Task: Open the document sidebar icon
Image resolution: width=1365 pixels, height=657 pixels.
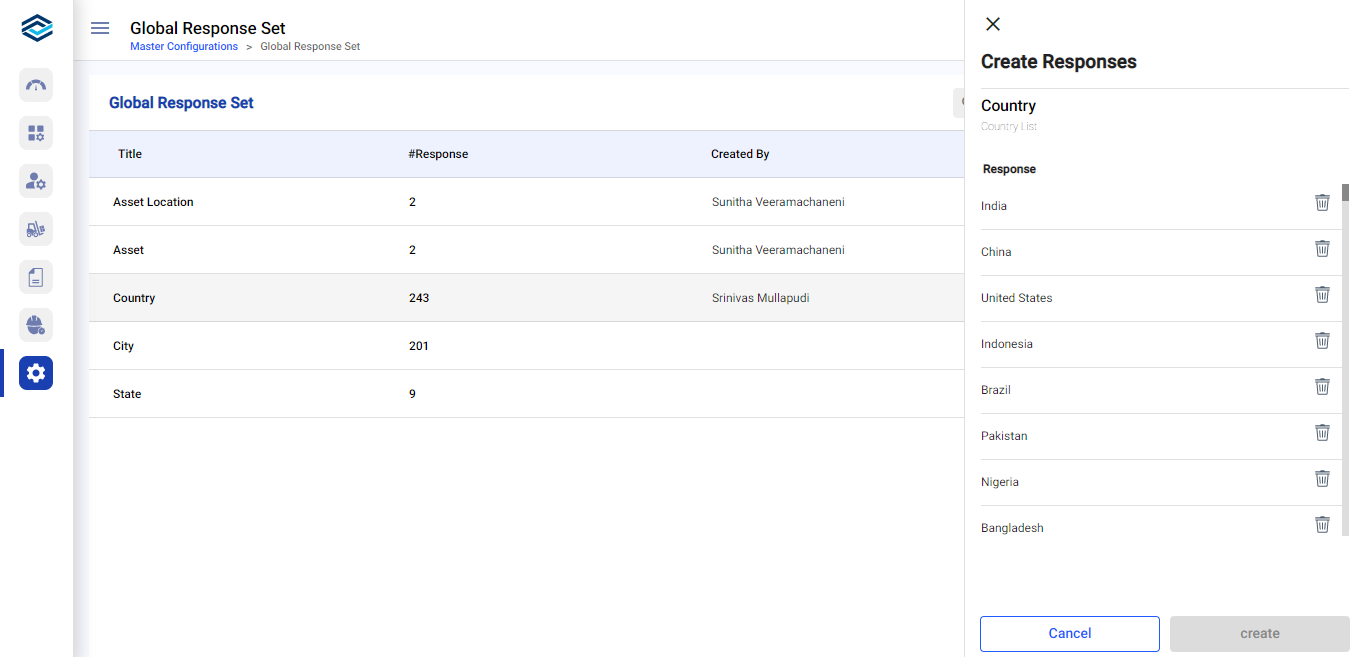Action: [x=36, y=277]
